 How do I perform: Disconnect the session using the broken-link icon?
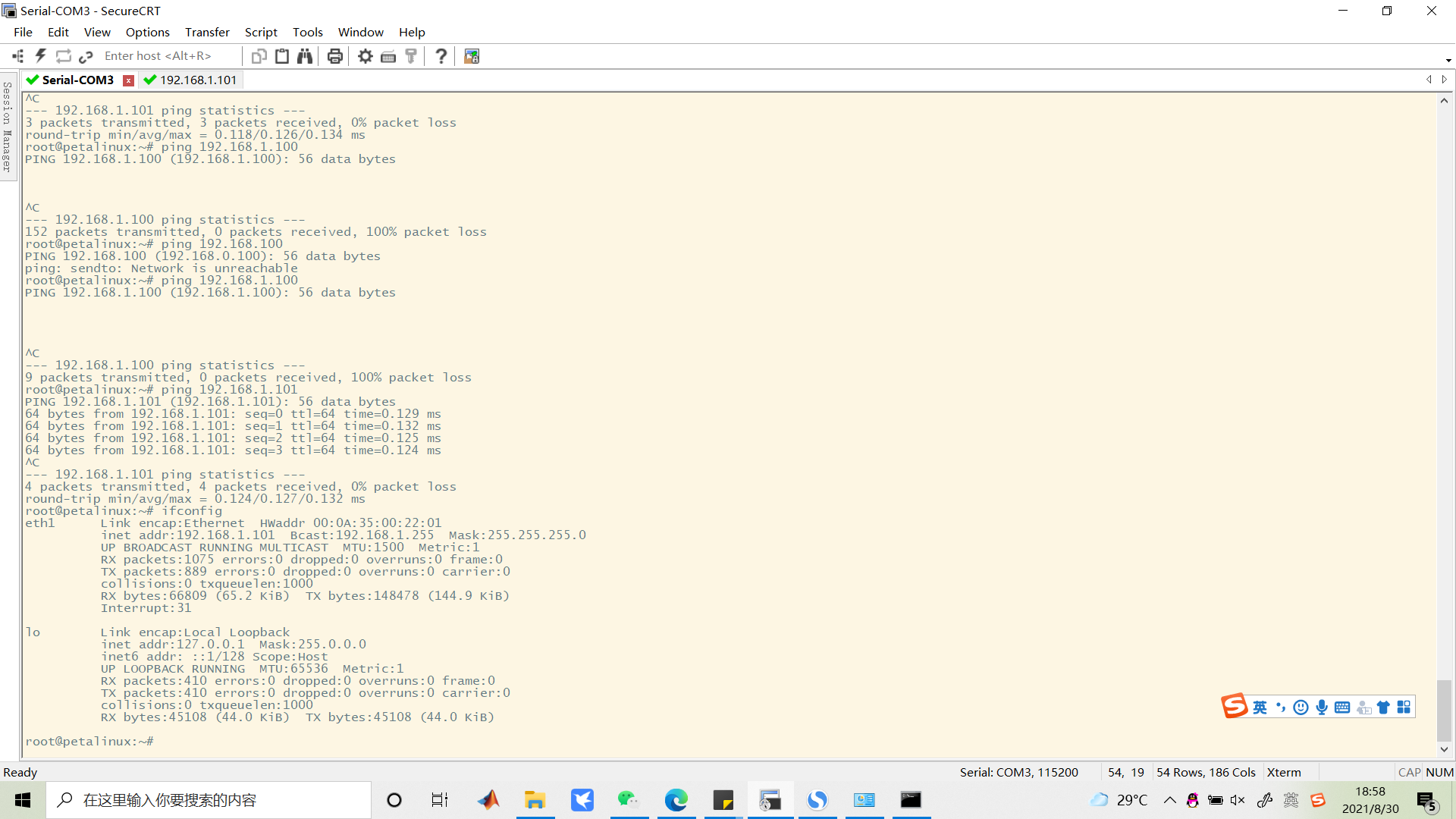click(86, 55)
